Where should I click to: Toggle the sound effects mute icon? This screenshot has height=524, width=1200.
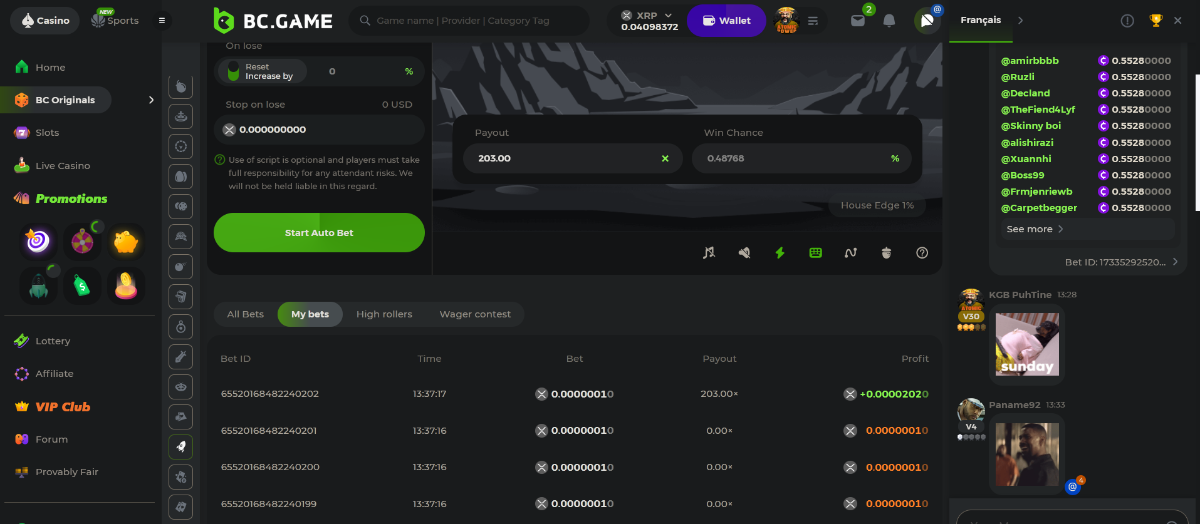click(744, 253)
